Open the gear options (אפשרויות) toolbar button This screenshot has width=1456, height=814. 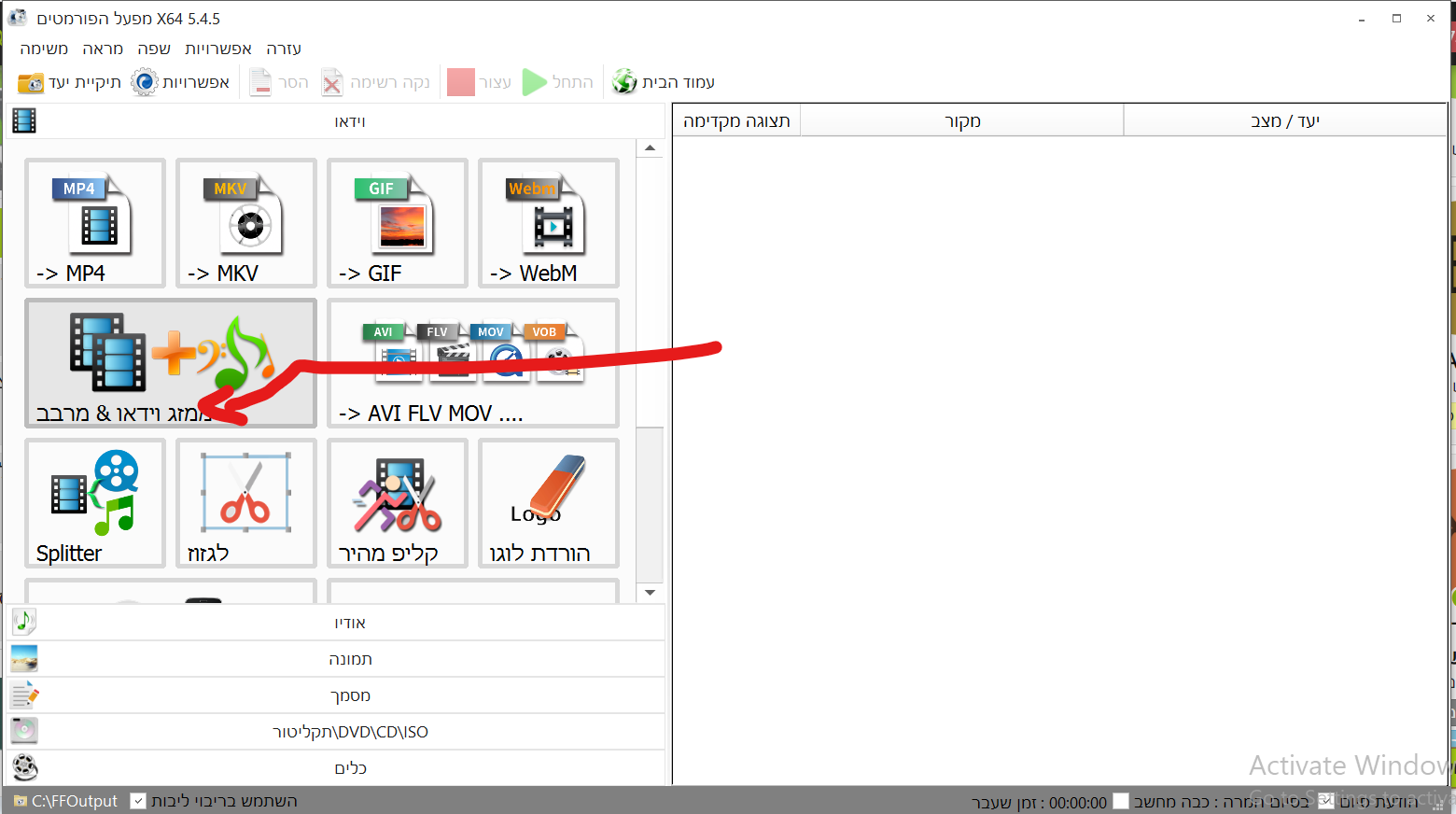[x=181, y=82]
